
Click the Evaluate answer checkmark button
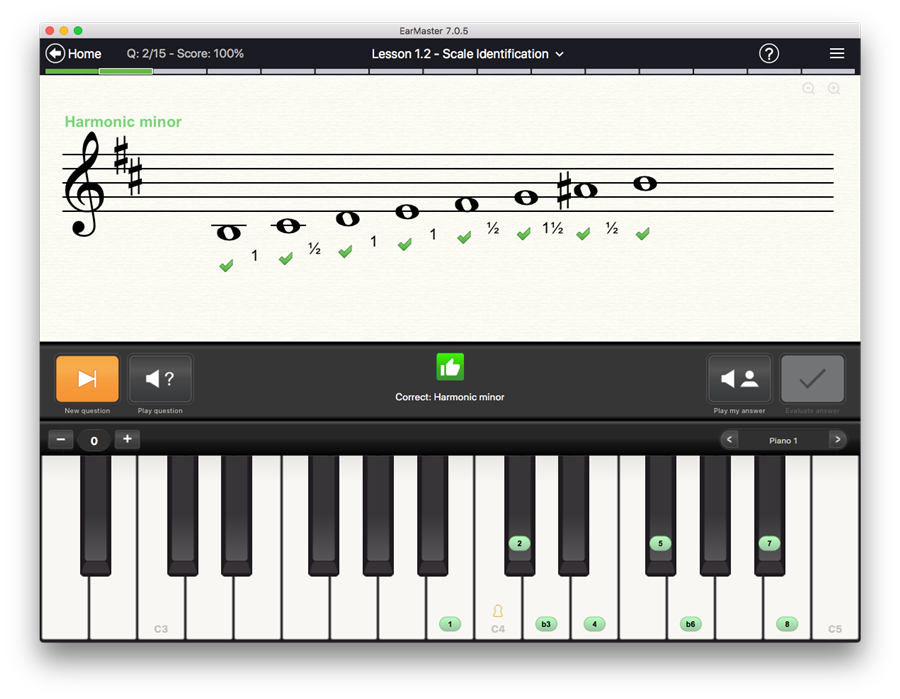812,379
